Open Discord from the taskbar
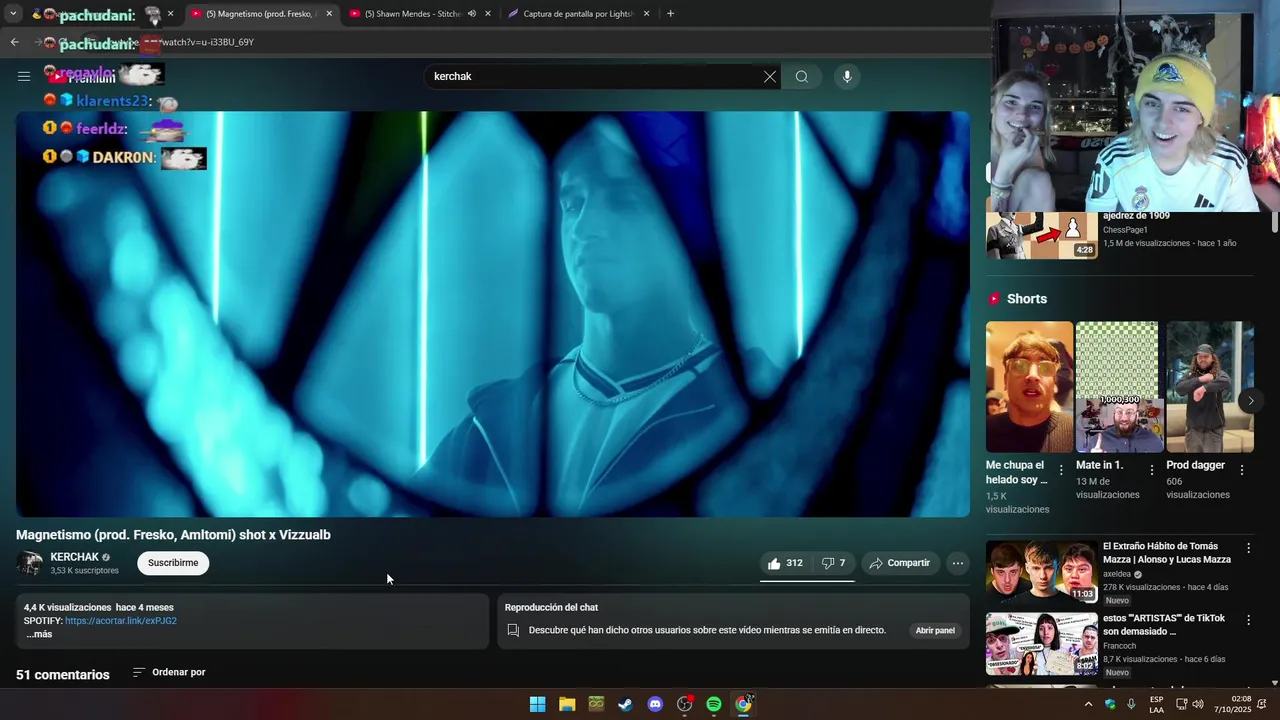Image resolution: width=1280 pixels, height=720 pixels. (x=655, y=704)
